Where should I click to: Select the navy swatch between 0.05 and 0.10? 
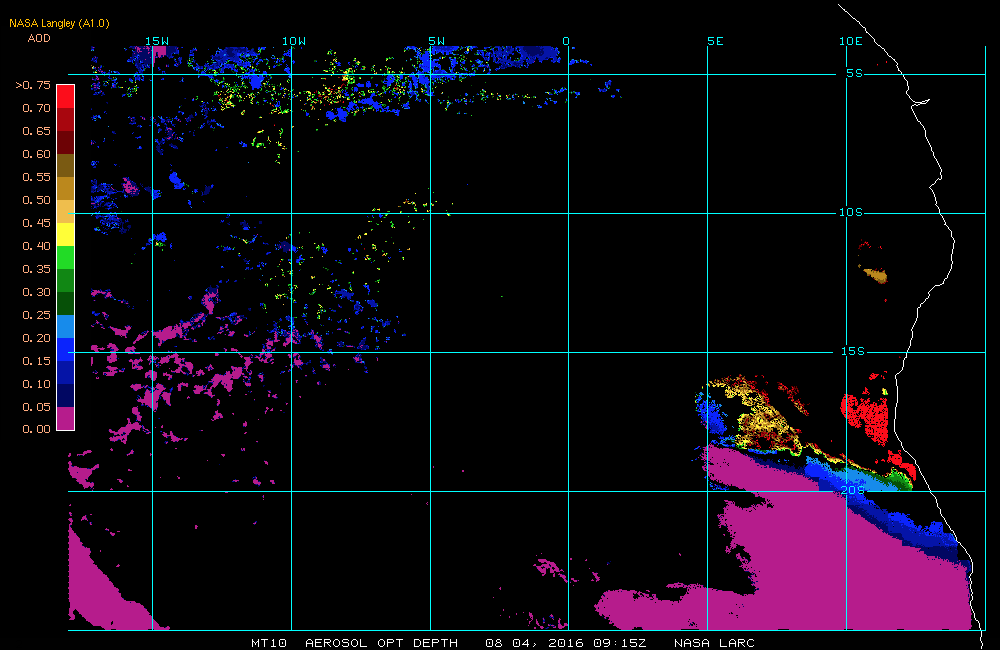66,395
